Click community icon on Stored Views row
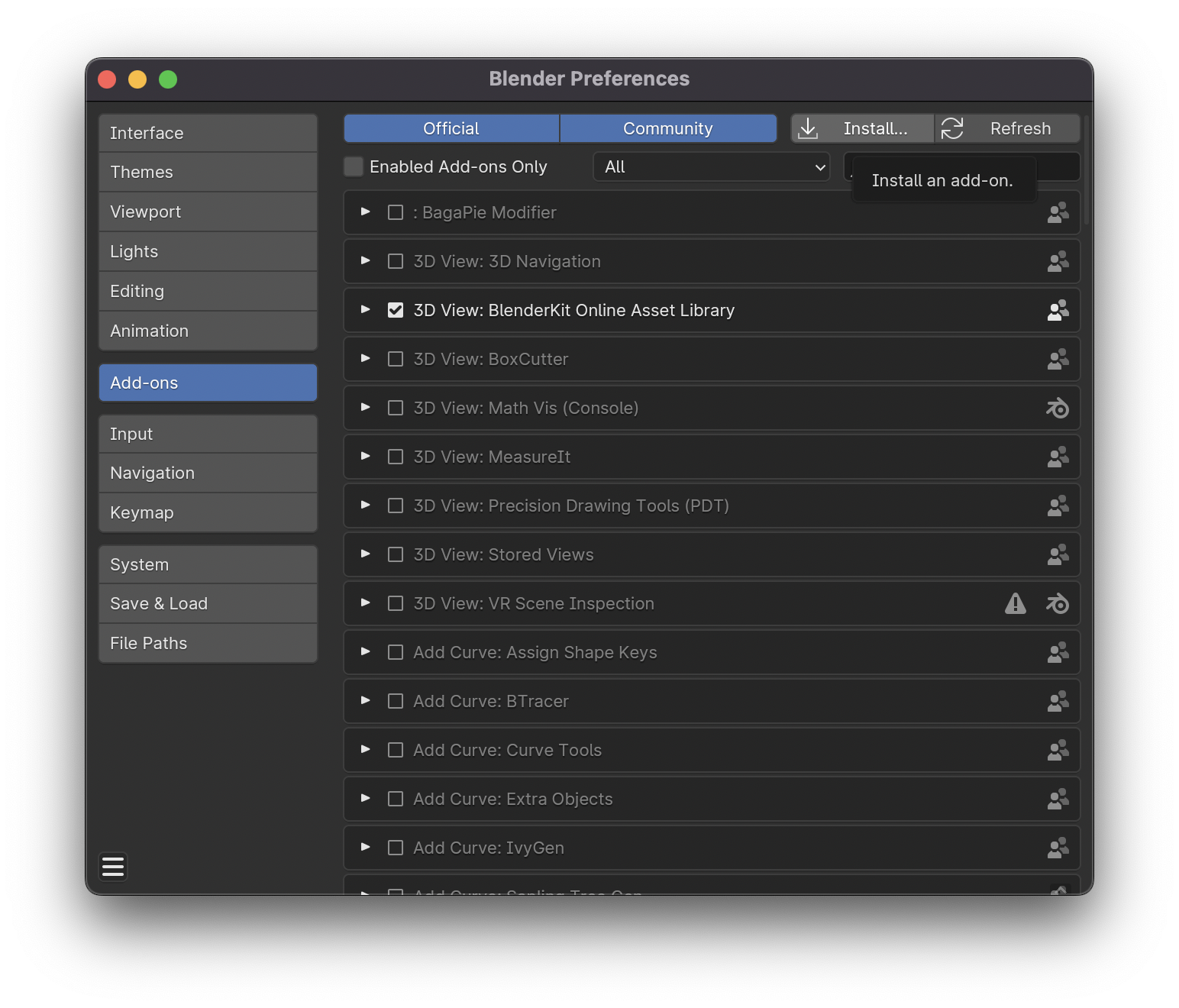Viewport: 1179px width, 1008px height. 1058,555
